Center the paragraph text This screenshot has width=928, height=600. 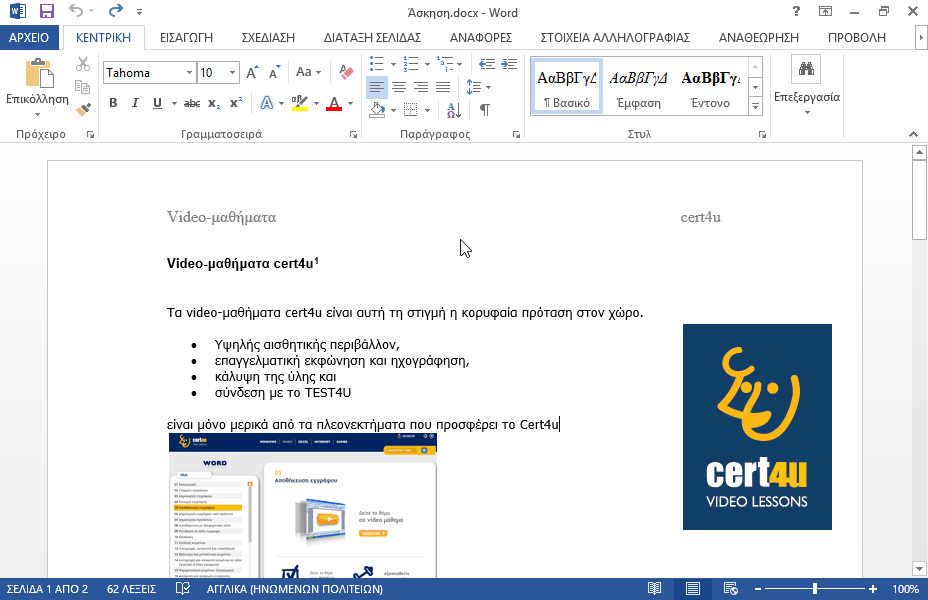pyautogui.click(x=399, y=88)
